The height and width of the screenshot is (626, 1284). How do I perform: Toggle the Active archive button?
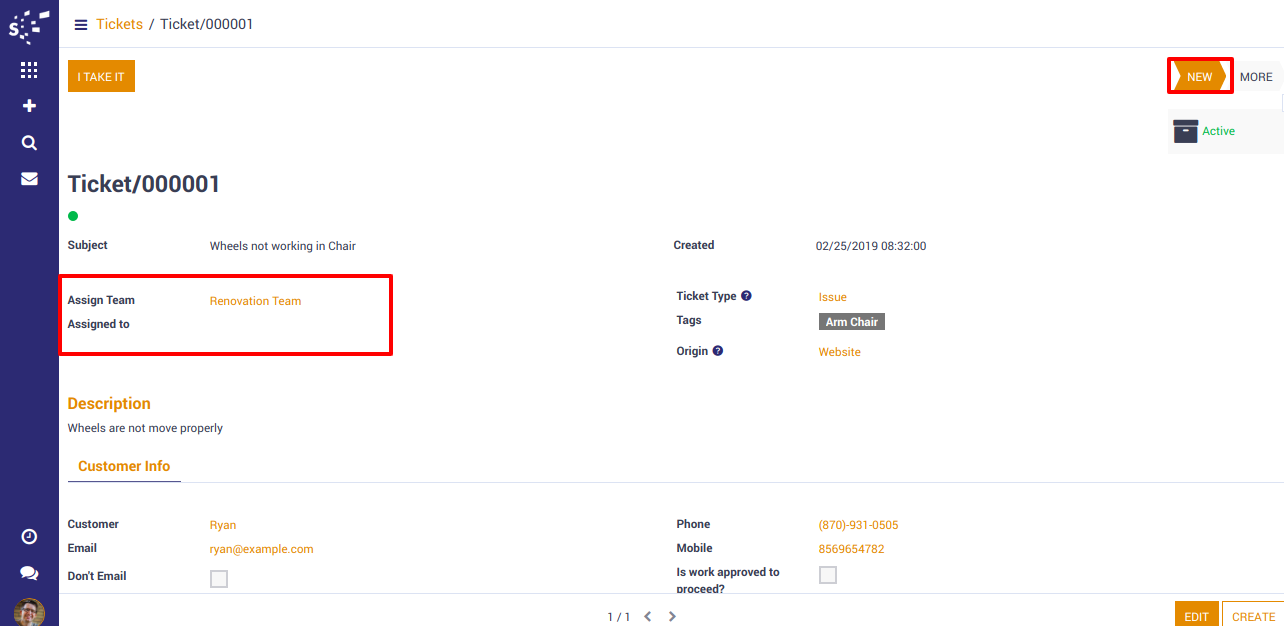[x=1205, y=131]
